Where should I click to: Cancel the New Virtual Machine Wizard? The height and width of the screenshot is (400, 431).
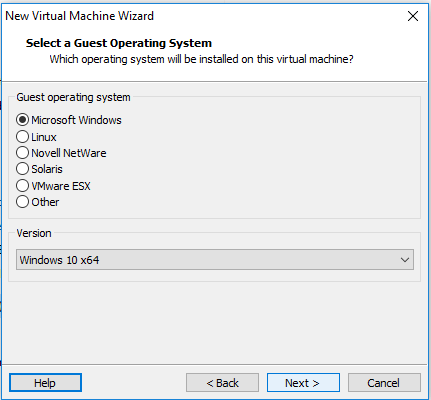click(384, 383)
